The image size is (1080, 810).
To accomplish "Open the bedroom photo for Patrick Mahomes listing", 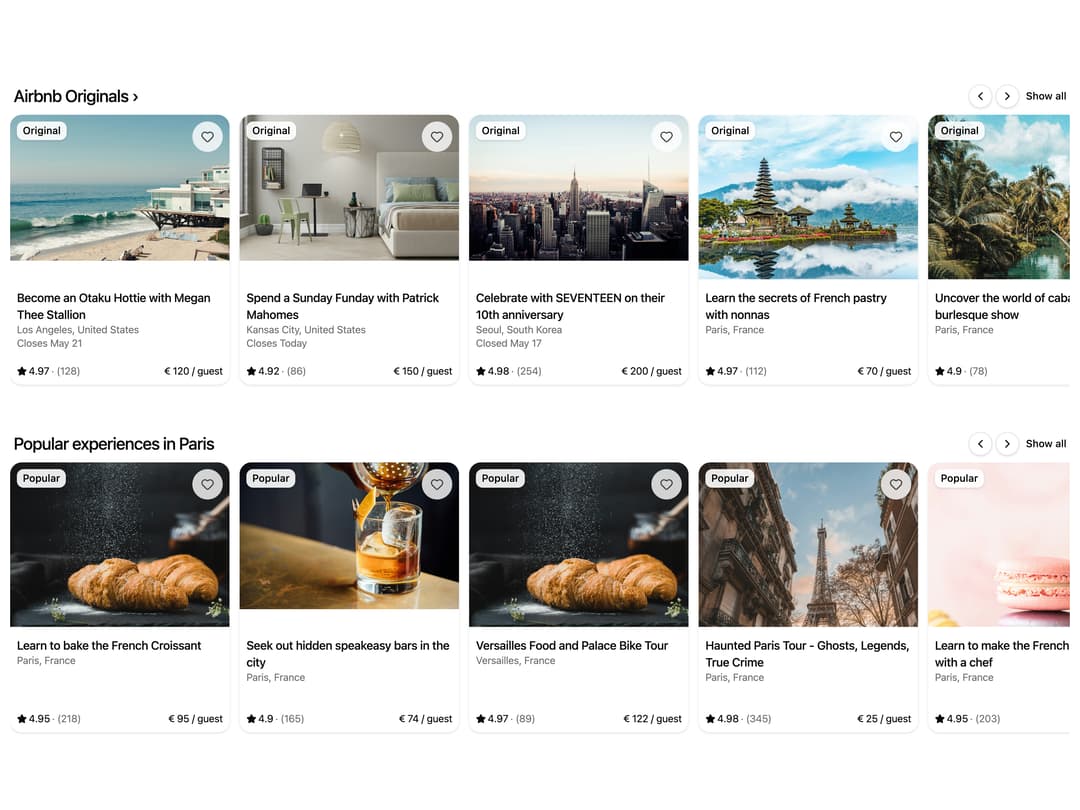I will (x=349, y=188).
